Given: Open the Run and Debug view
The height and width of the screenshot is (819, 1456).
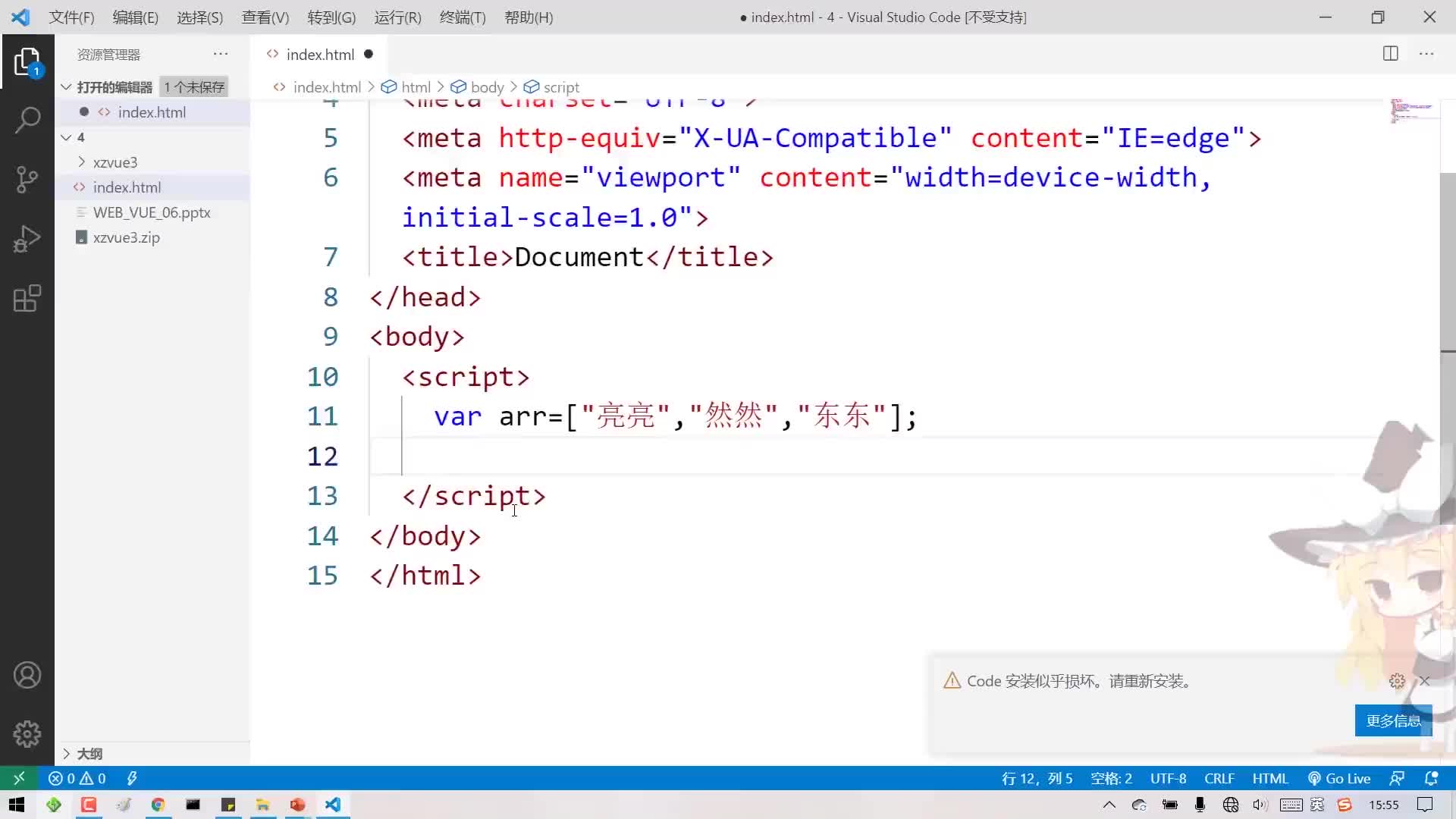Looking at the screenshot, I should [x=27, y=239].
